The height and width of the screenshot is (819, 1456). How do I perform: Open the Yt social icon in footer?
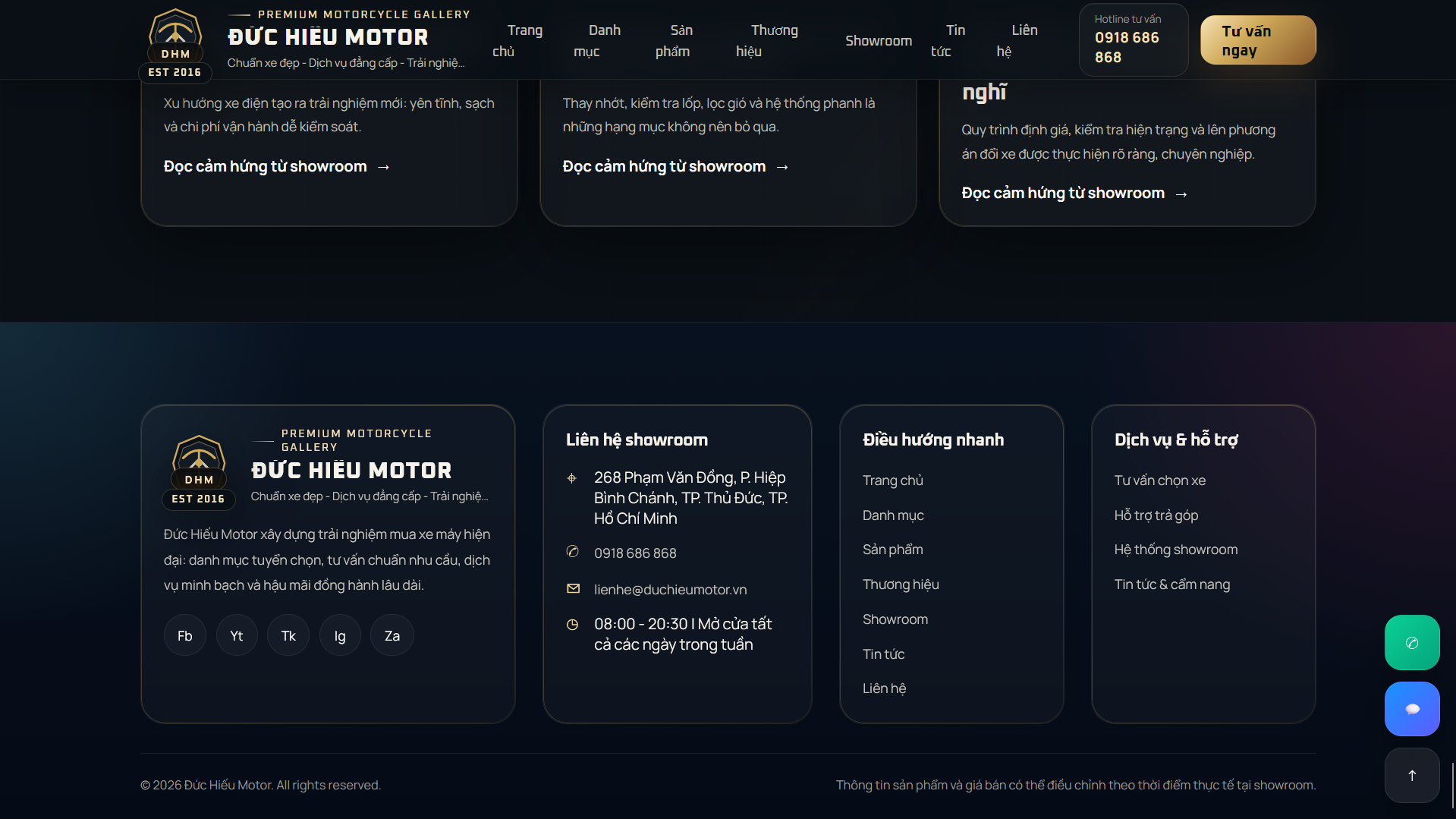coord(237,635)
